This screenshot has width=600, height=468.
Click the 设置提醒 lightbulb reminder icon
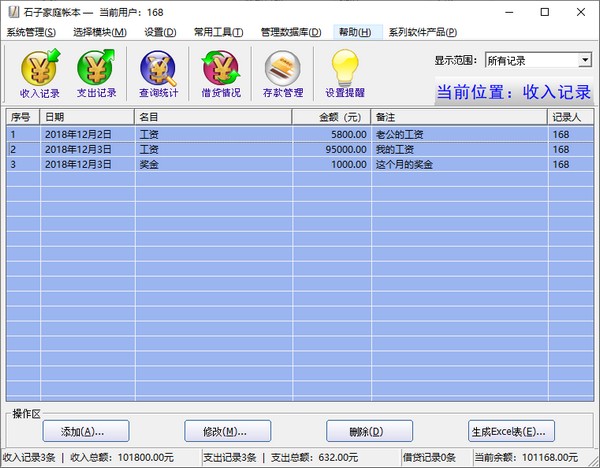[345, 73]
